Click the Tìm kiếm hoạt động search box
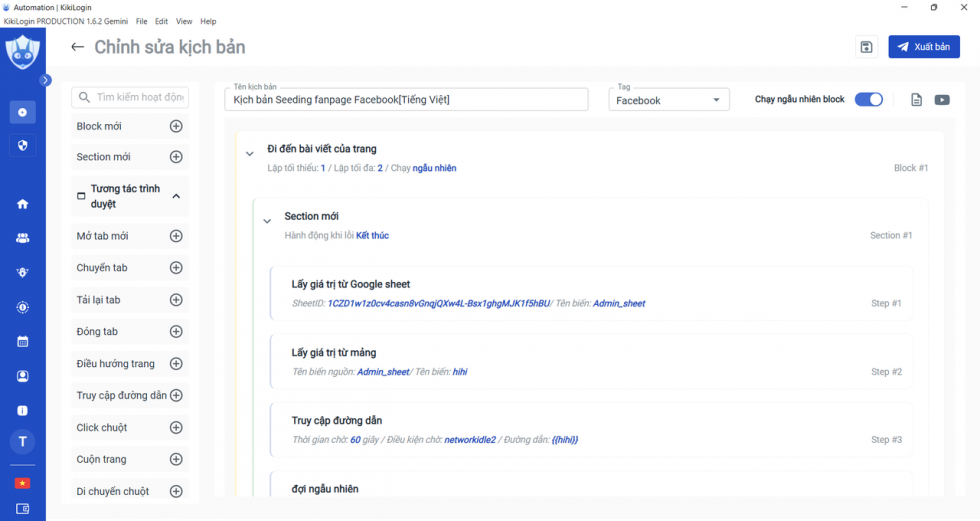 (130, 97)
